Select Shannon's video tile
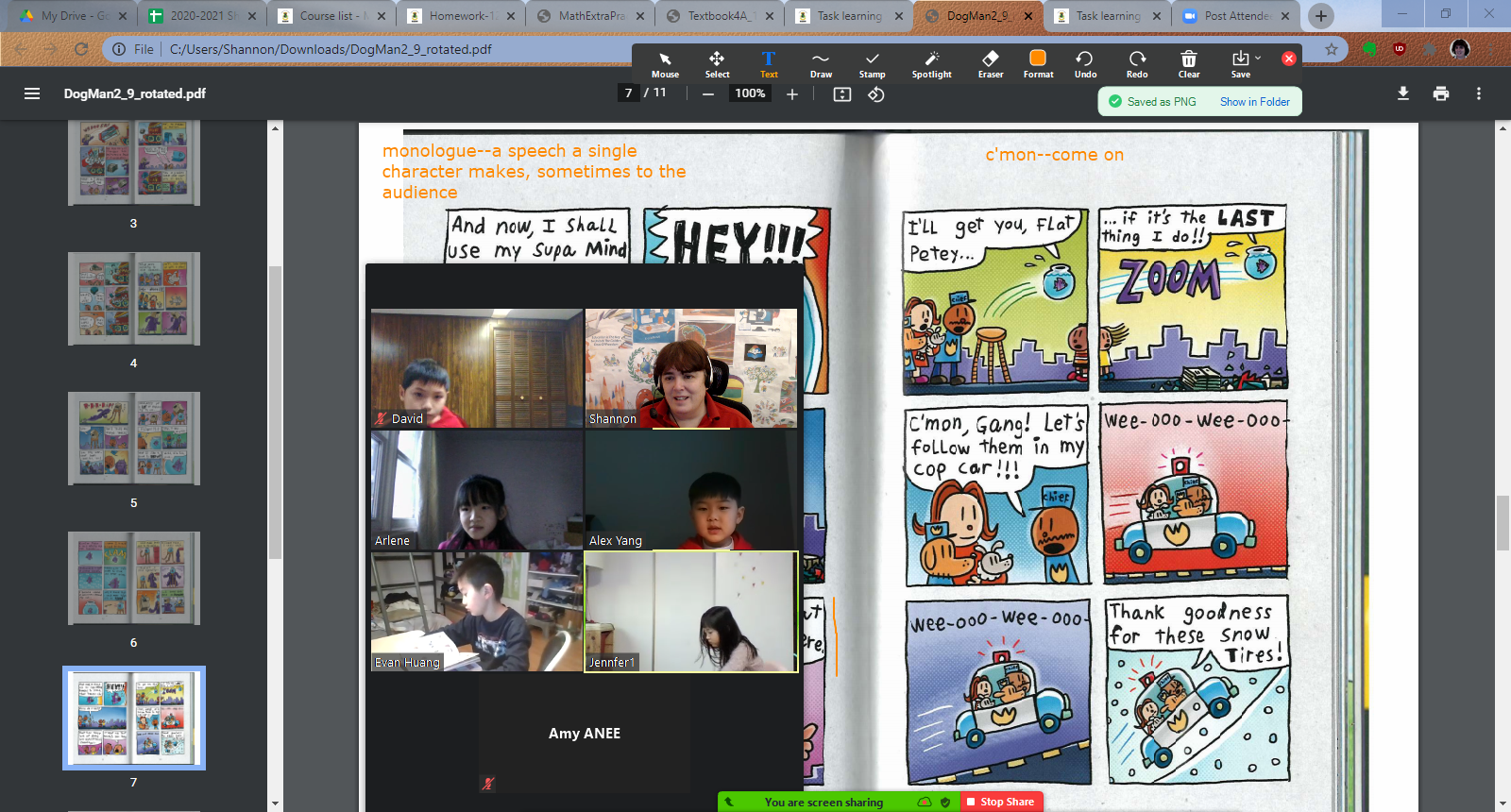The width and height of the screenshot is (1511, 812). 691,368
